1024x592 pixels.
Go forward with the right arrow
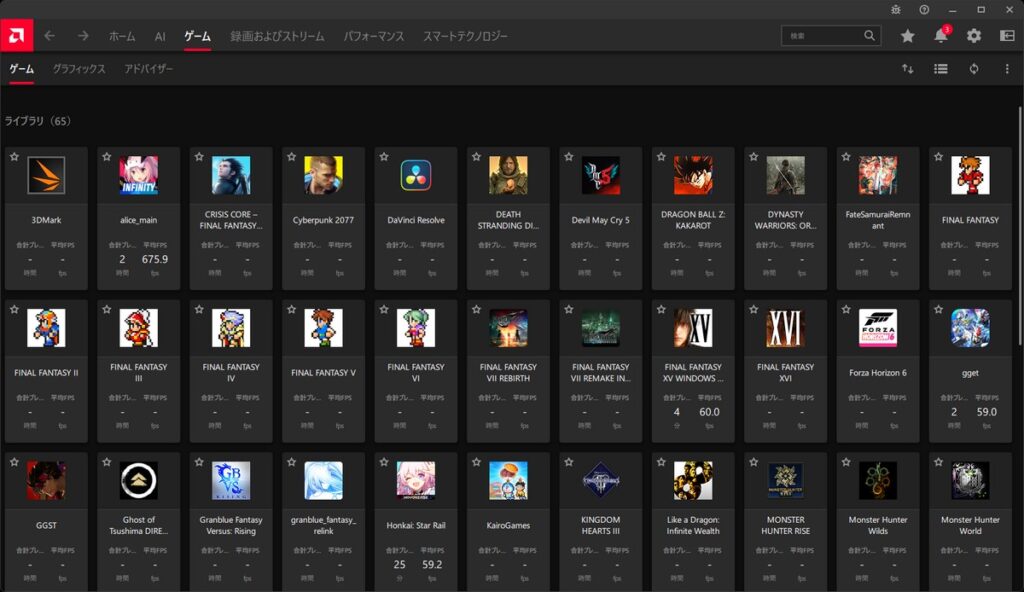[83, 36]
